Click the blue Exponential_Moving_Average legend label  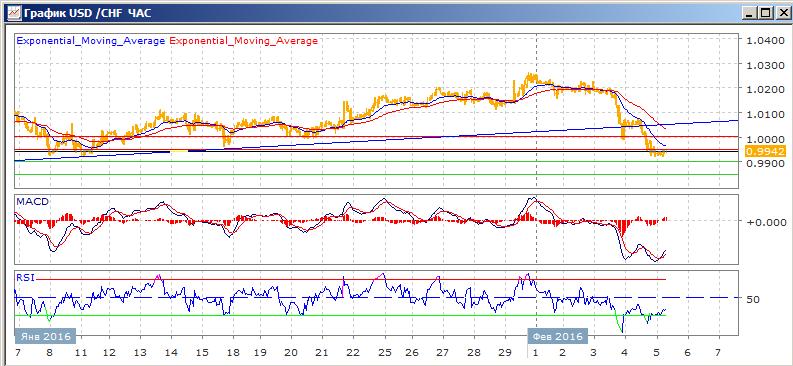tap(91, 41)
